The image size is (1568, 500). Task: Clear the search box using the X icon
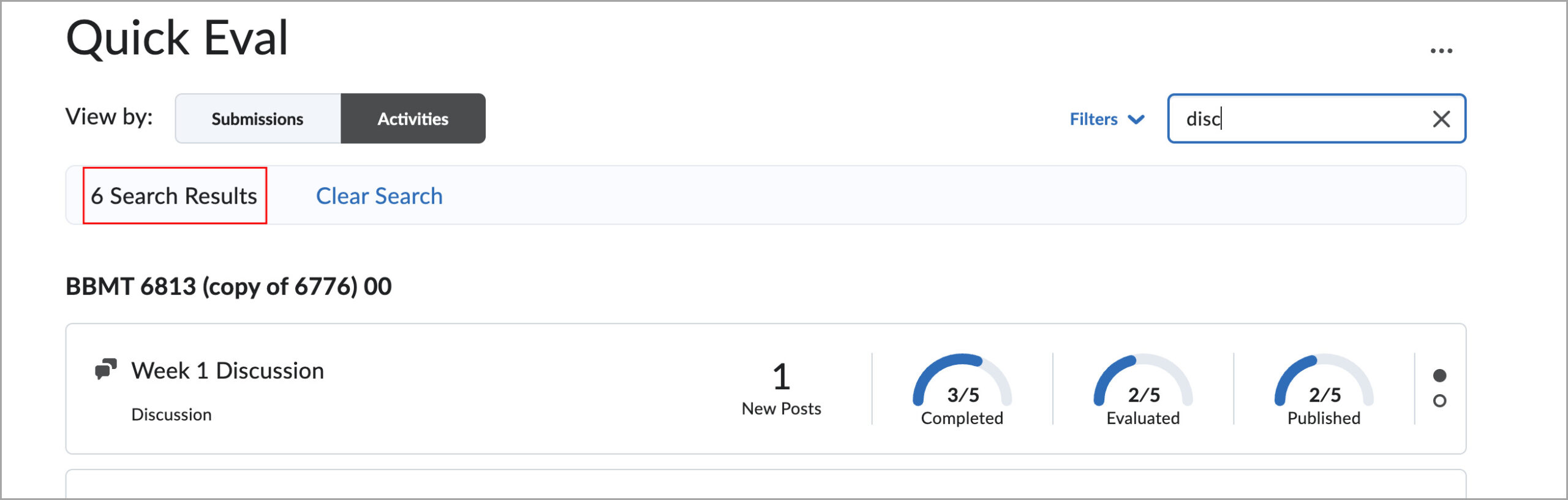1442,119
